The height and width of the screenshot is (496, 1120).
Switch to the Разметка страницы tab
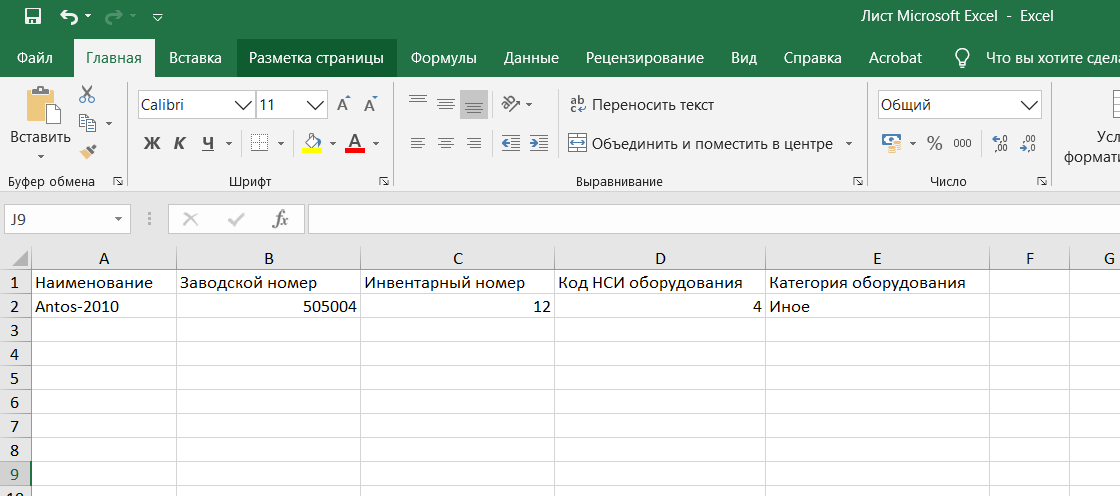[x=316, y=58]
